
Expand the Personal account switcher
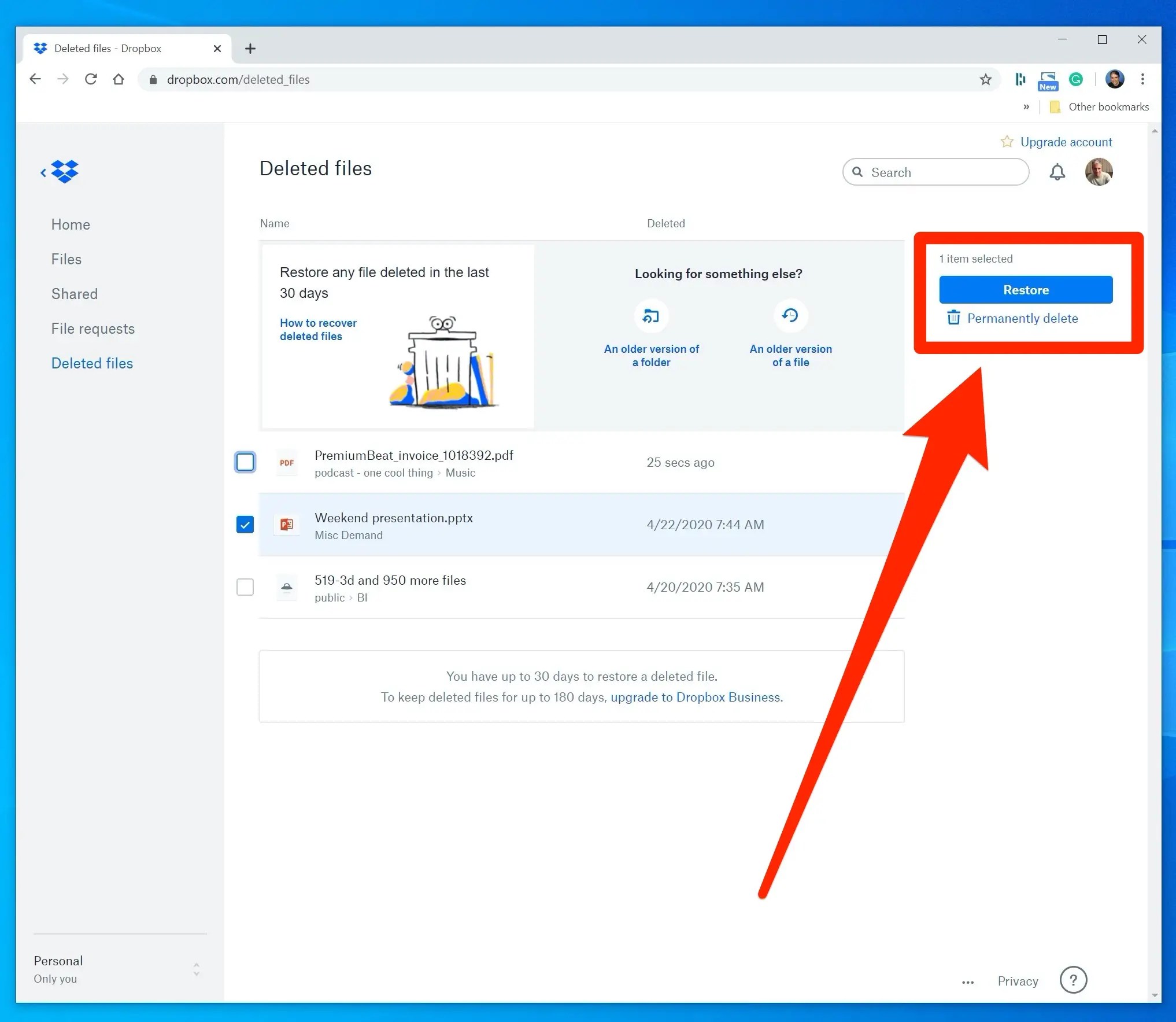(196, 969)
